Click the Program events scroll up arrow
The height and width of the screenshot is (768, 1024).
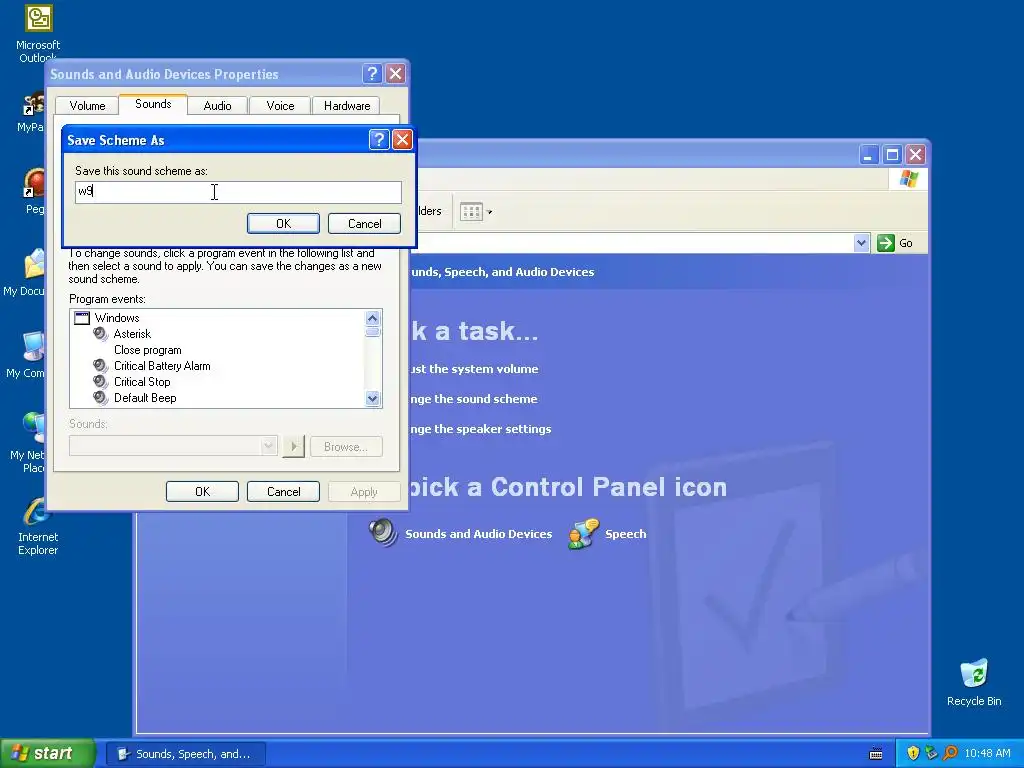pos(372,318)
